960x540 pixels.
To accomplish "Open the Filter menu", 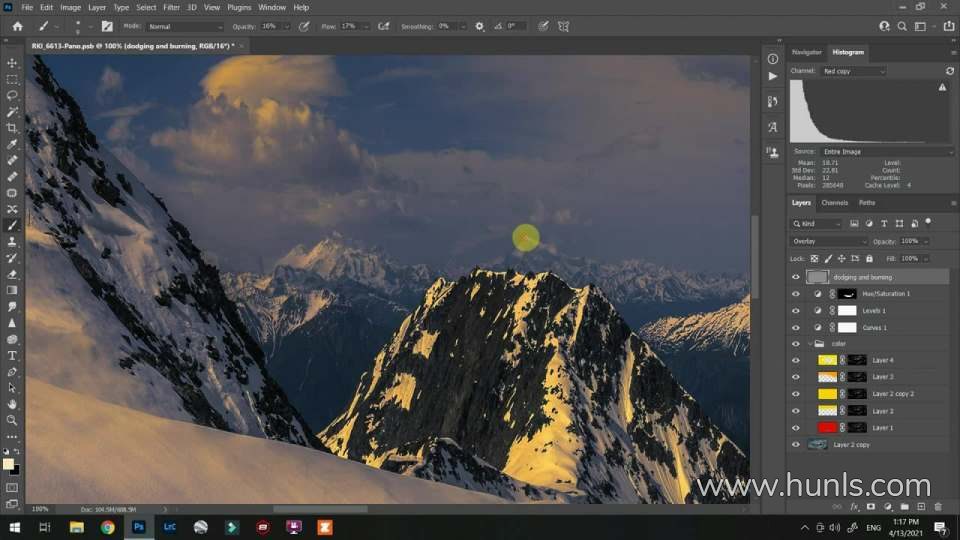I will 171,7.
